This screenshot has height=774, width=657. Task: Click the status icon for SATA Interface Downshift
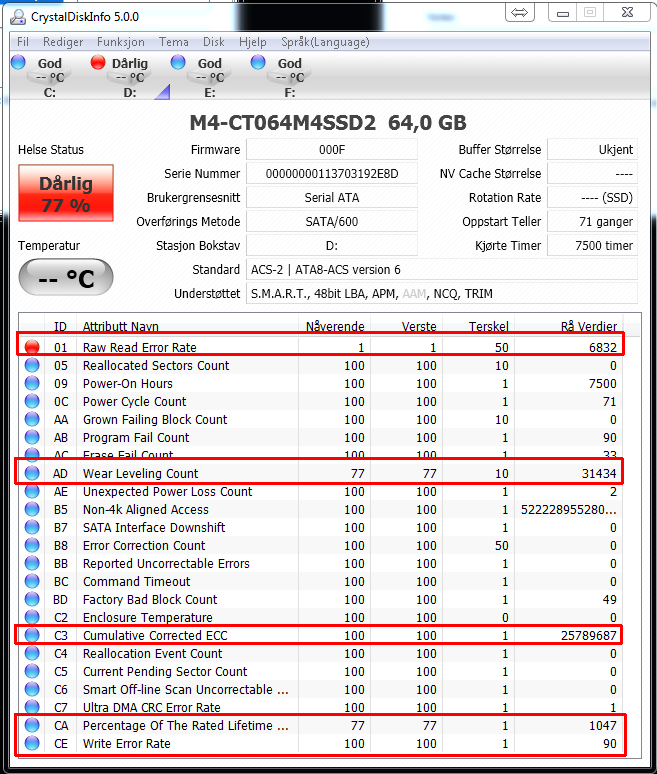click(x=32, y=528)
